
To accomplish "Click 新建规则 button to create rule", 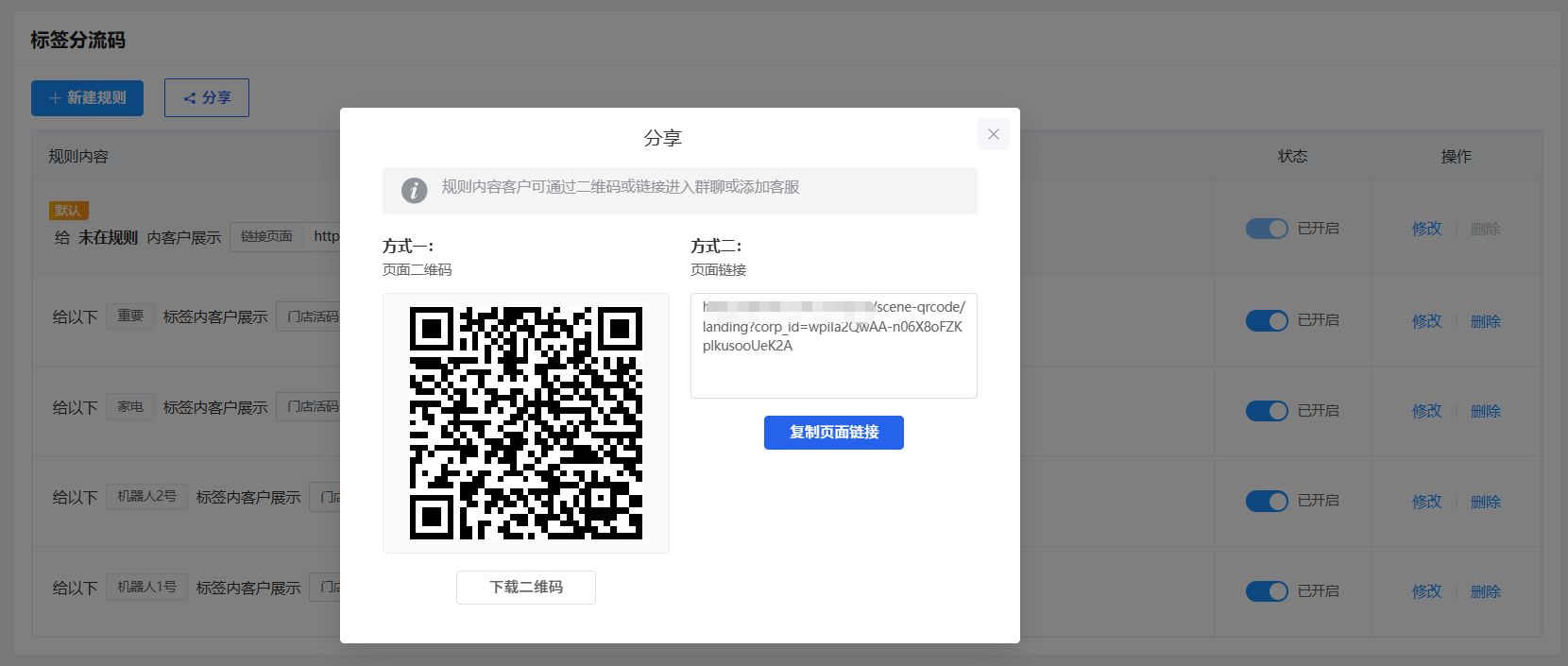I will 87,98.
